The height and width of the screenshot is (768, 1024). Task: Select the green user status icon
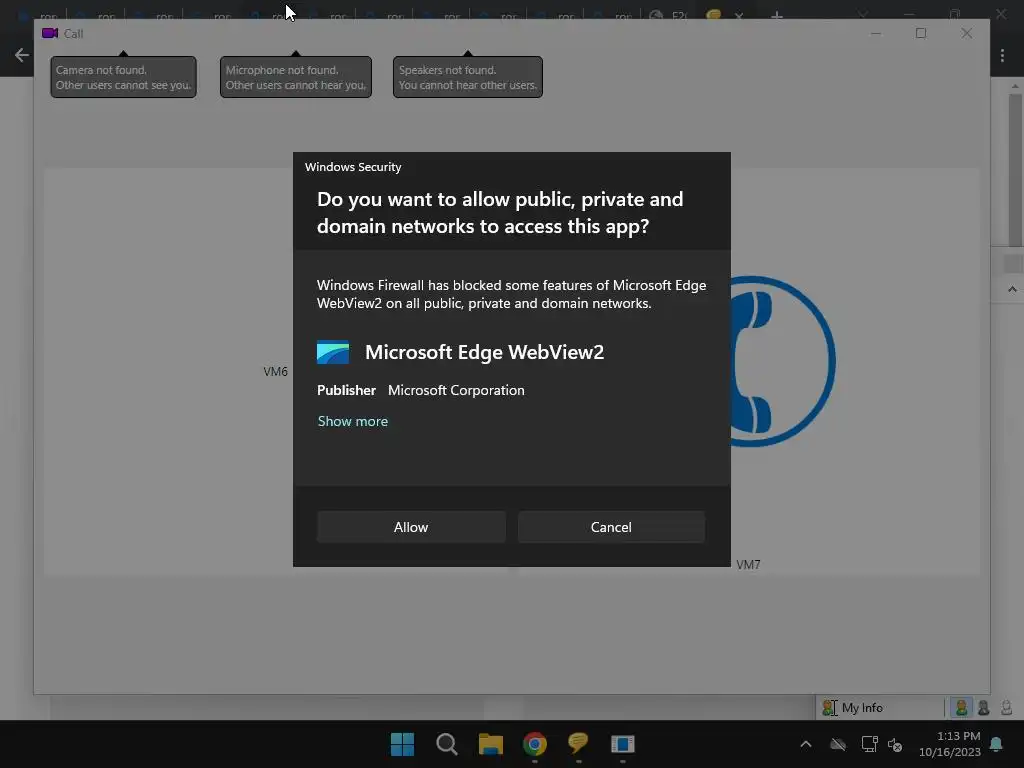(961, 707)
